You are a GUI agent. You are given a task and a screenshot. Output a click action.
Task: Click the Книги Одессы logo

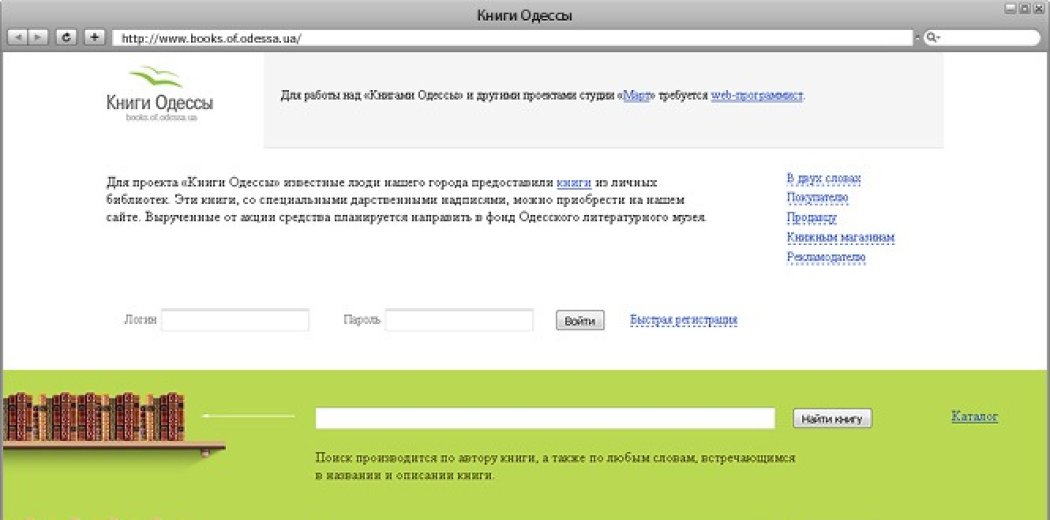pos(159,94)
